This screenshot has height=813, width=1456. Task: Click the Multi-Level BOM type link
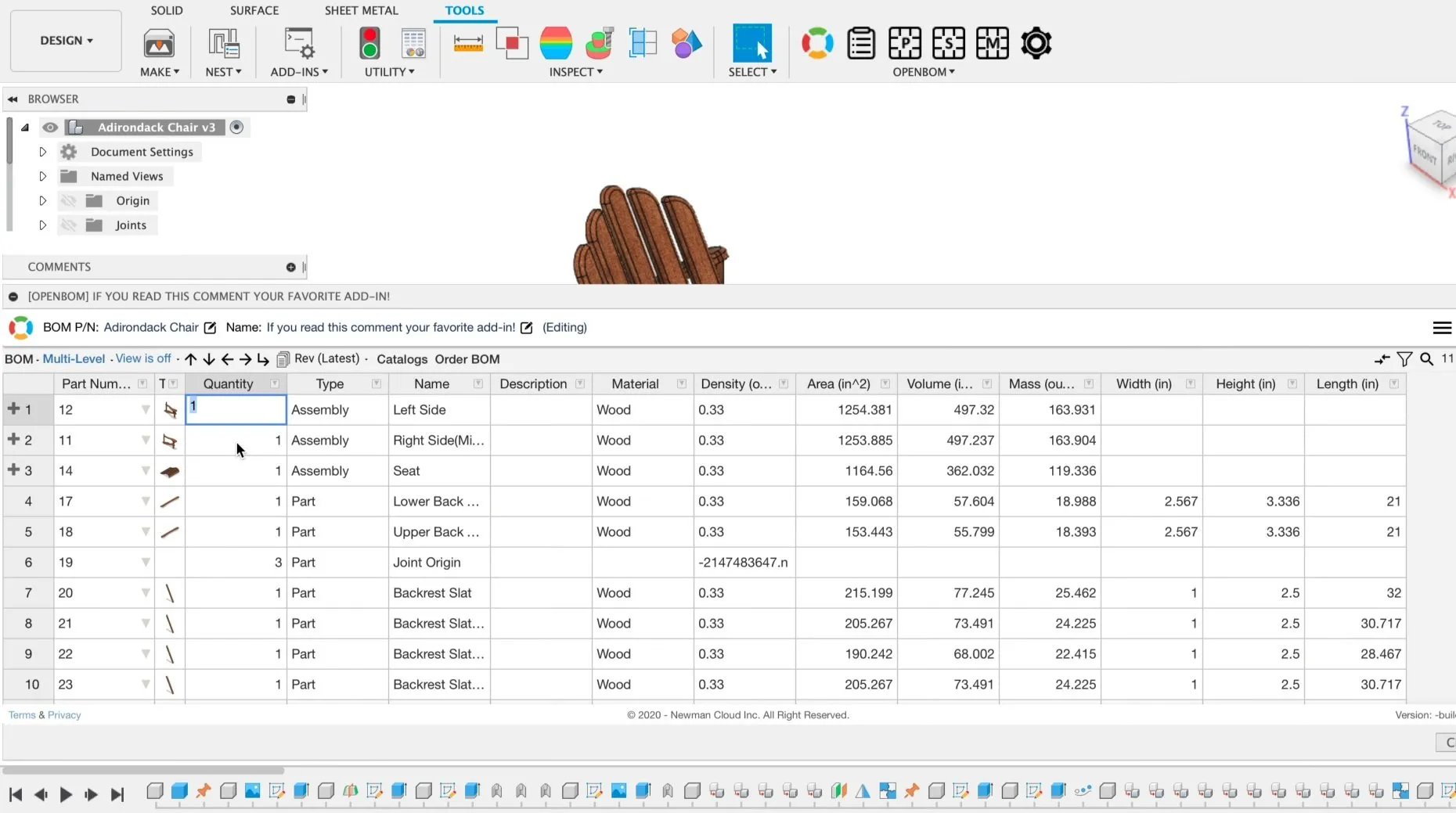tap(74, 359)
